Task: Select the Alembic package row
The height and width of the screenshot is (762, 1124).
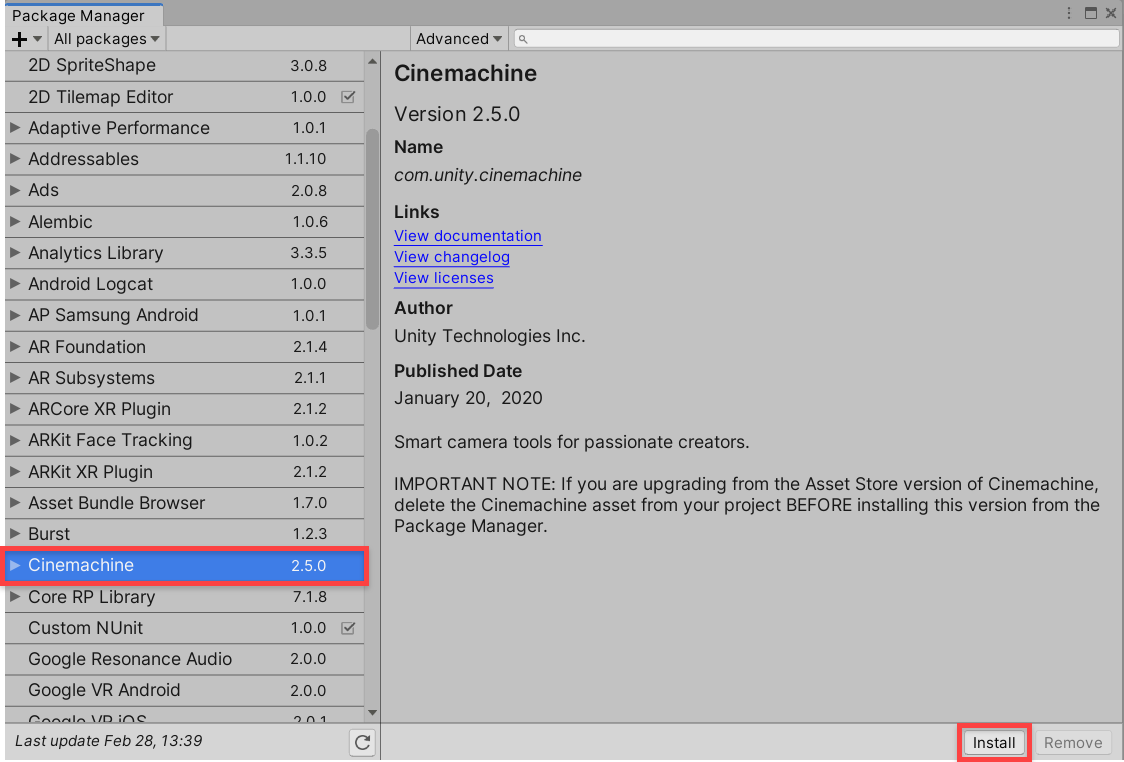Action: pos(184,222)
